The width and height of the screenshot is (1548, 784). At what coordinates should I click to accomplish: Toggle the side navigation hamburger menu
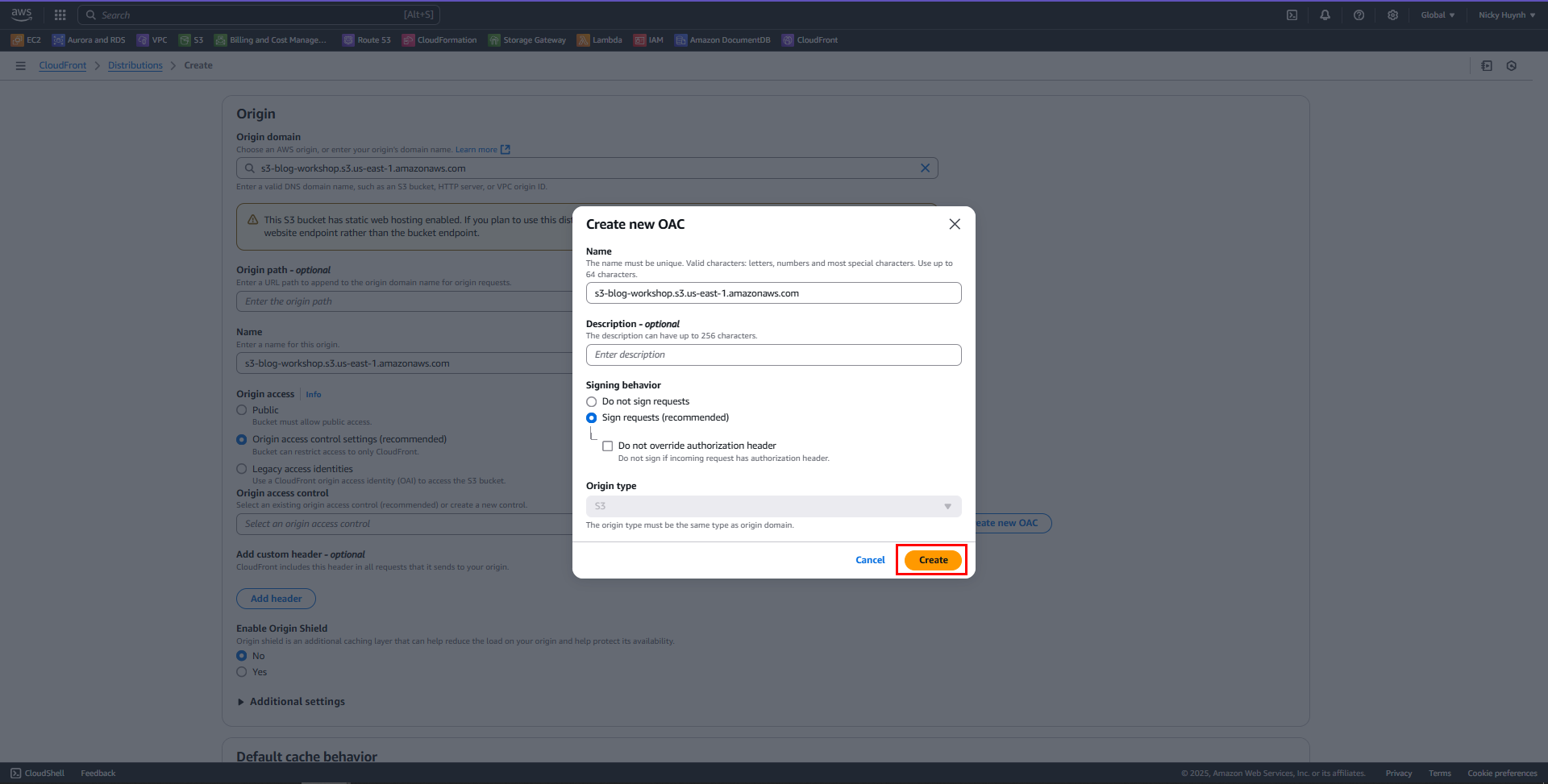(21, 65)
